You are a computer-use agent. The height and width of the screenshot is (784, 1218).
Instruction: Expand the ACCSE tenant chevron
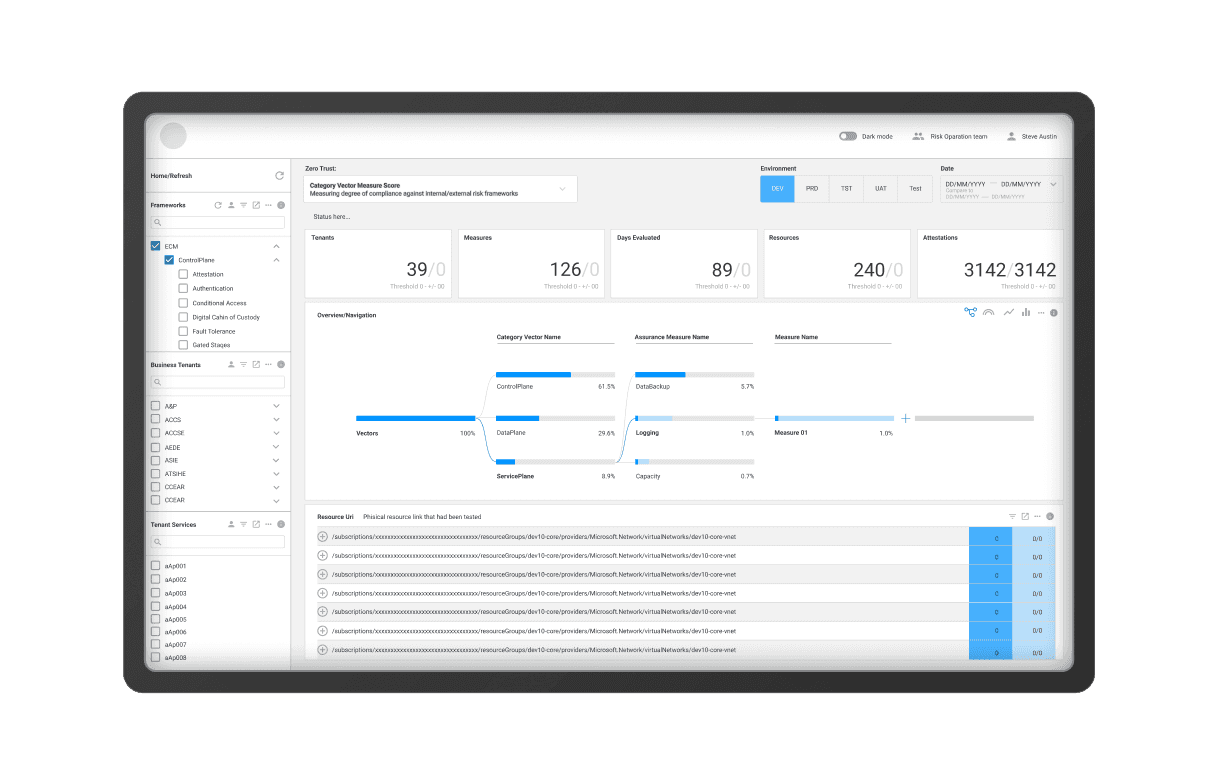pyautogui.click(x=276, y=433)
